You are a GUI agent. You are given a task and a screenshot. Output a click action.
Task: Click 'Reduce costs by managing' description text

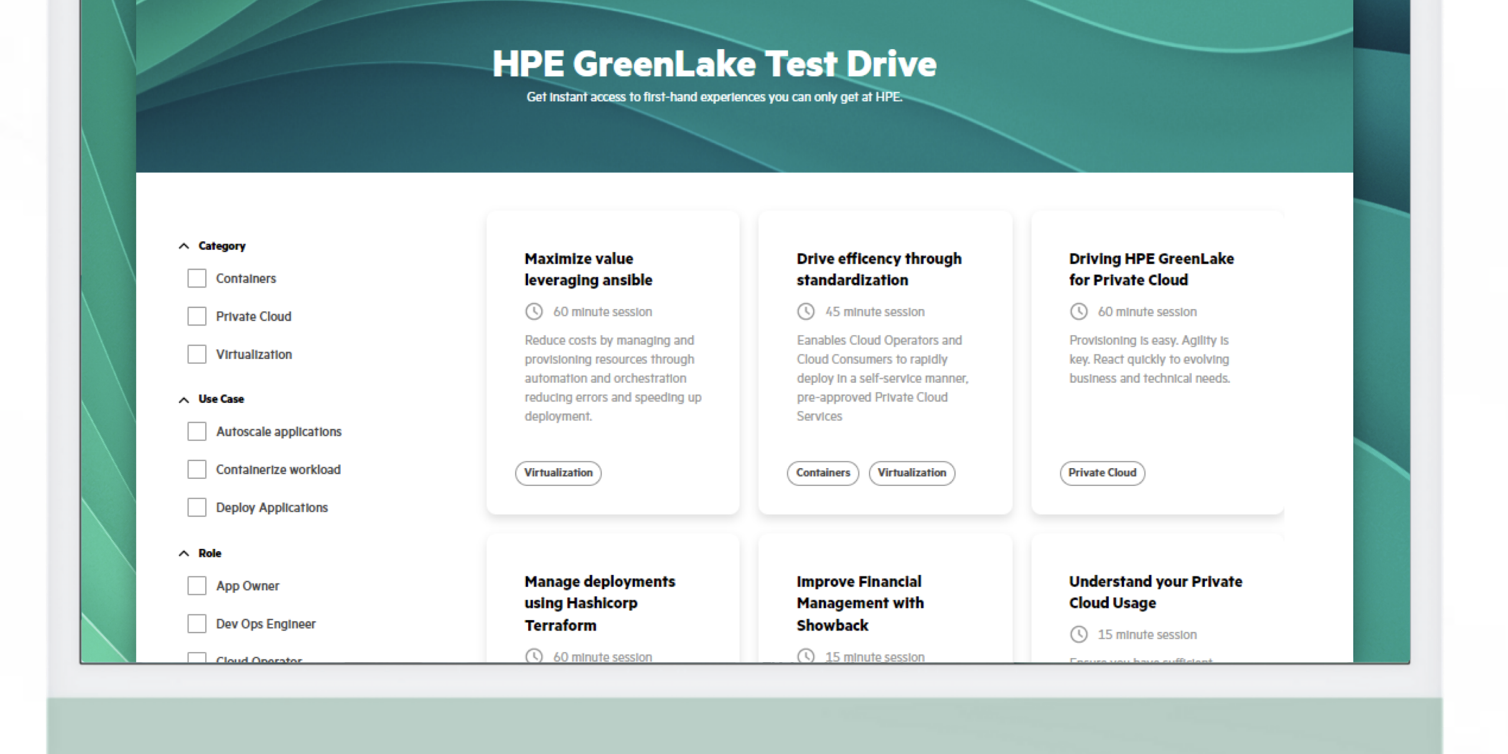coord(613,378)
